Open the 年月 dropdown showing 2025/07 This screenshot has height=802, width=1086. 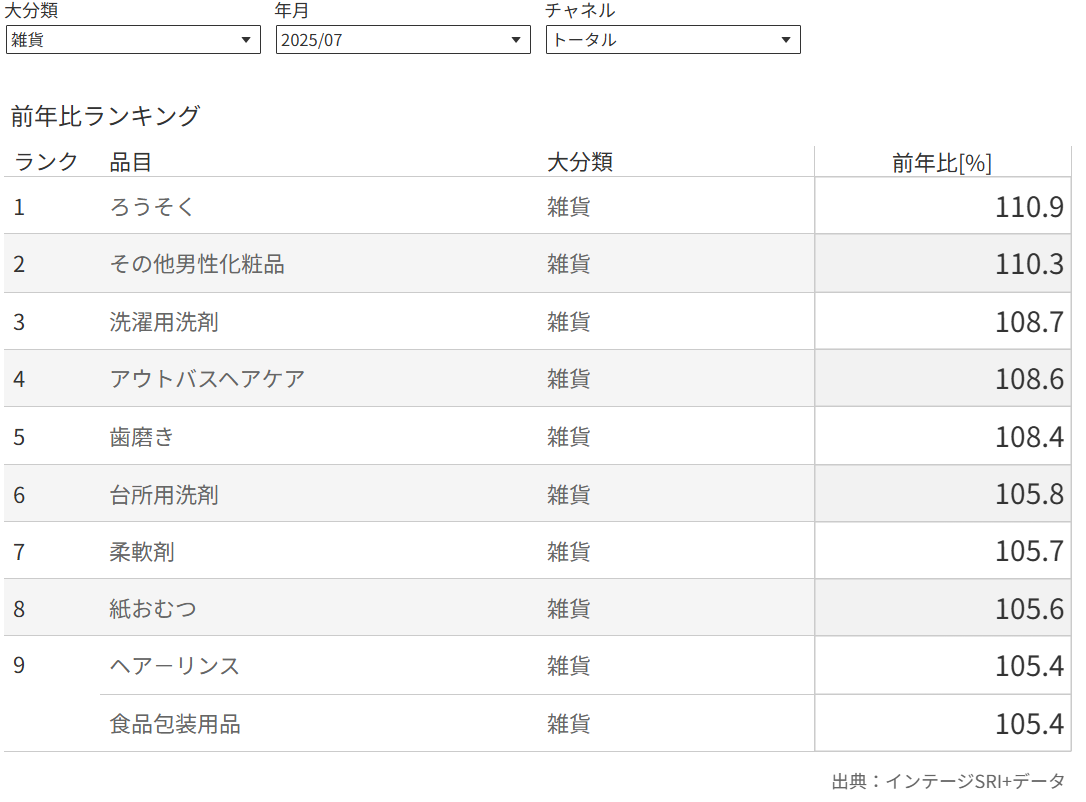coord(402,40)
